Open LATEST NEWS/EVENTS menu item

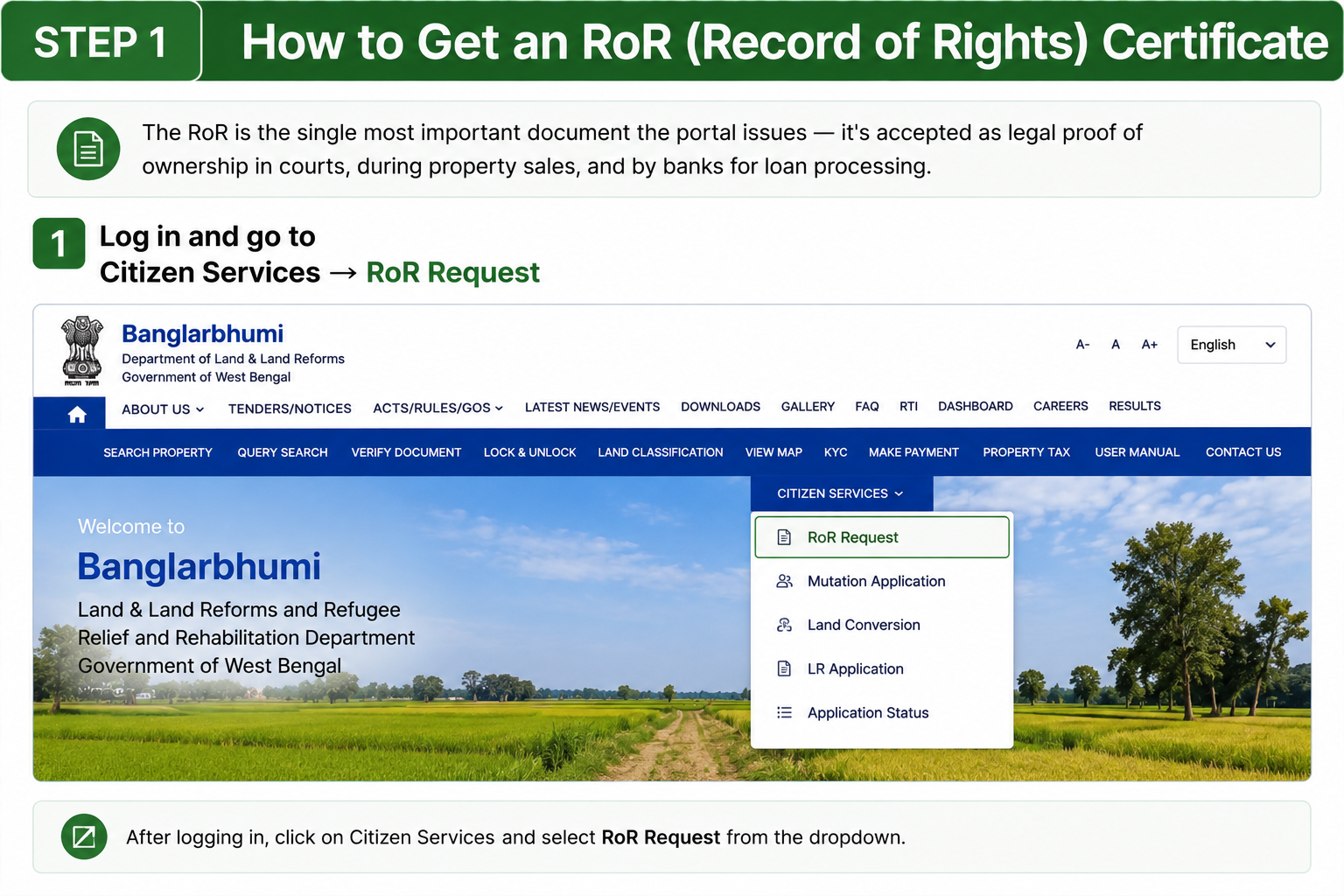point(592,407)
